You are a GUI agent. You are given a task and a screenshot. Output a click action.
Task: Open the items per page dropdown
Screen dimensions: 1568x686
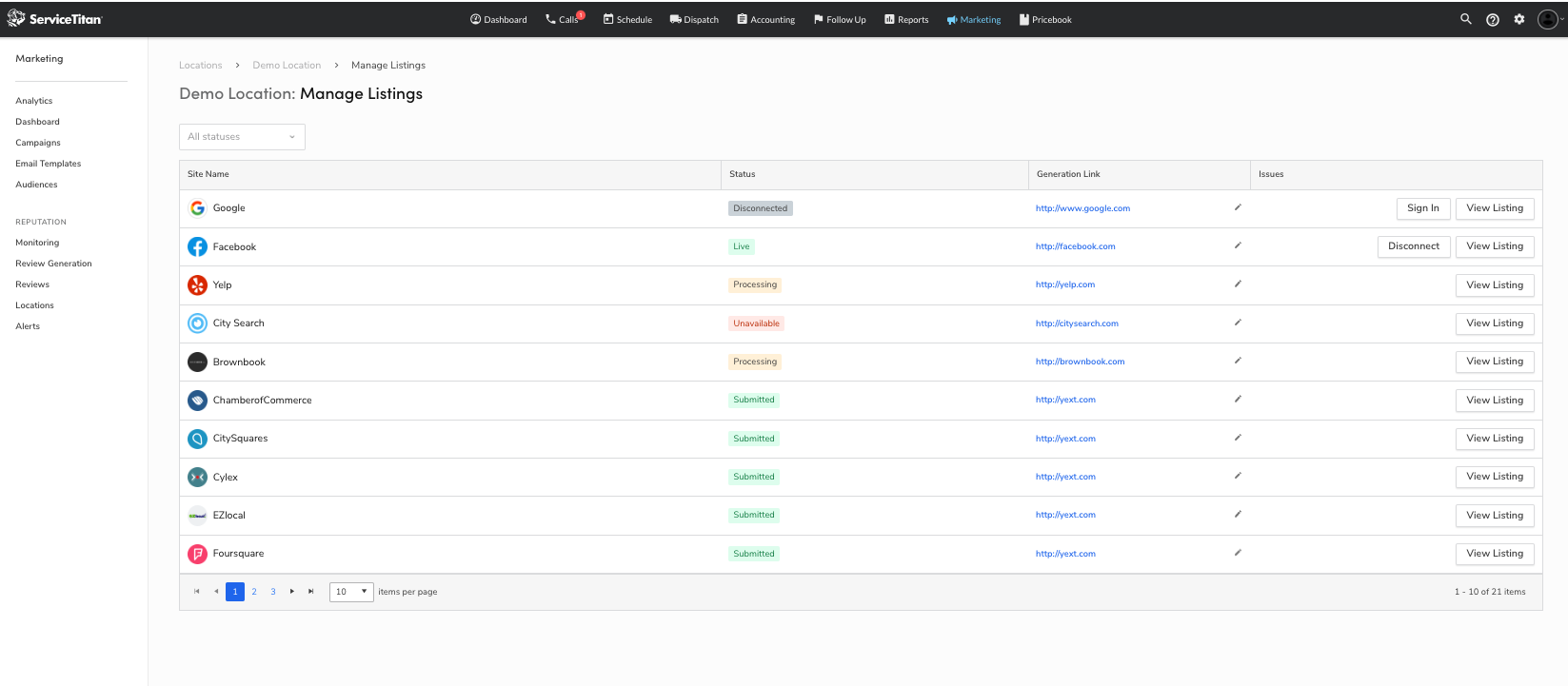[x=351, y=592]
